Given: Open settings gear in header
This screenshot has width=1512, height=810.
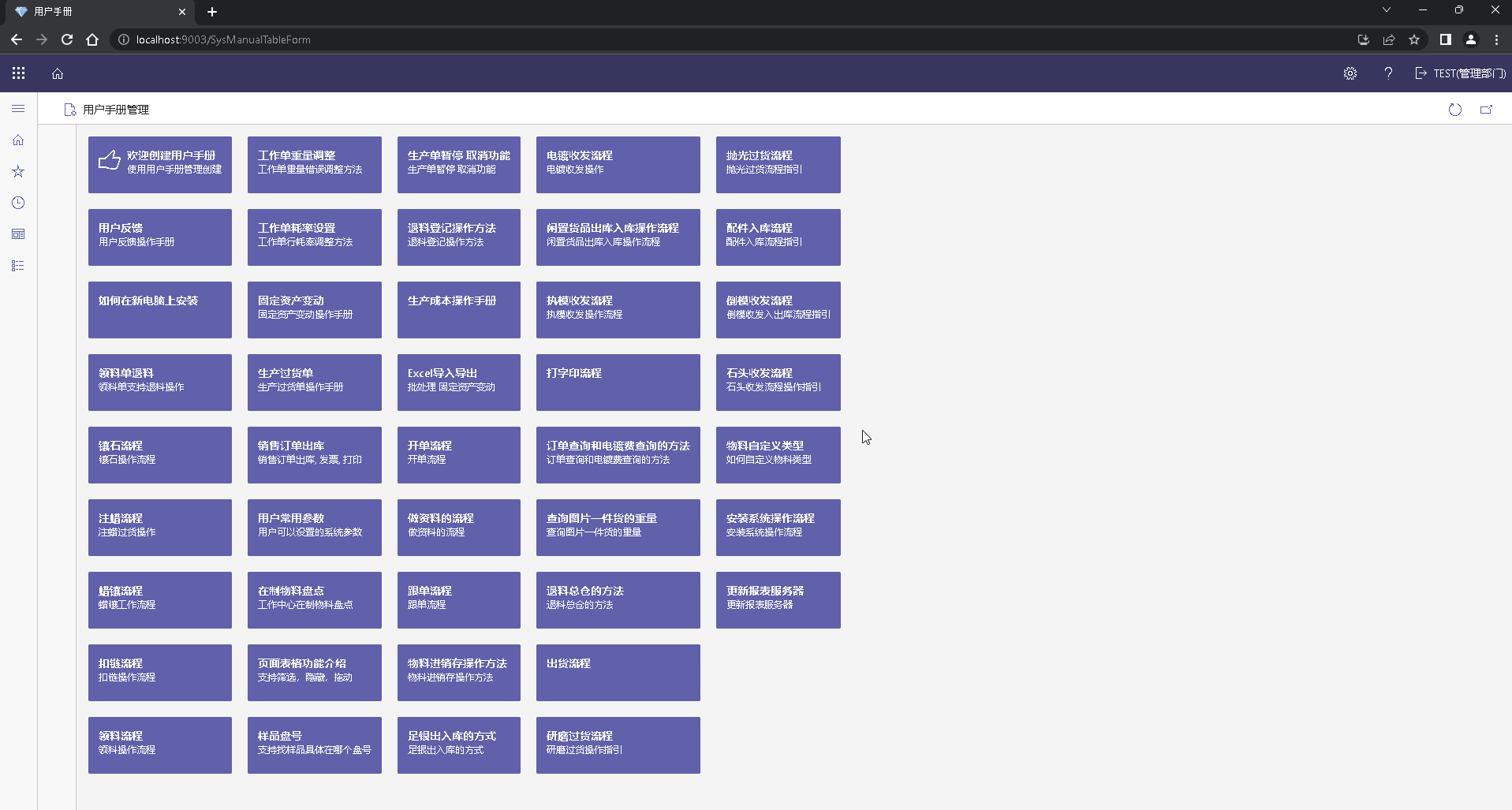Looking at the screenshot, I should click(1350, 73).
